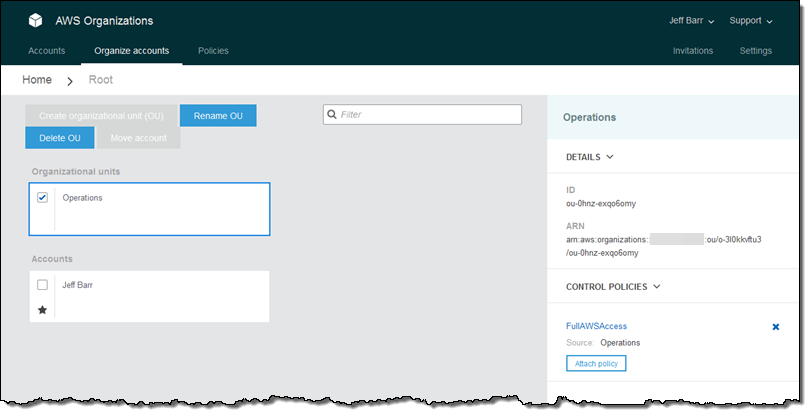Click the AWS Organizations title text
The image size is (810, 415).
click(x=104, y=21)
